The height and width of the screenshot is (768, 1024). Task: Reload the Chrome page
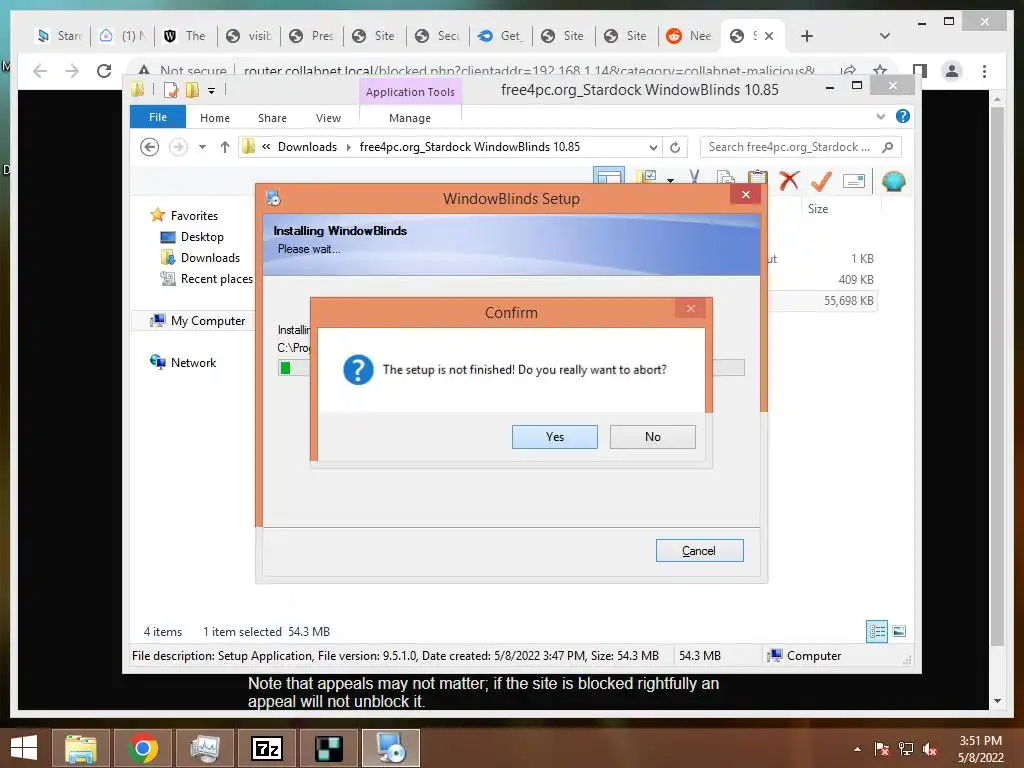click(x=104, y=71)
